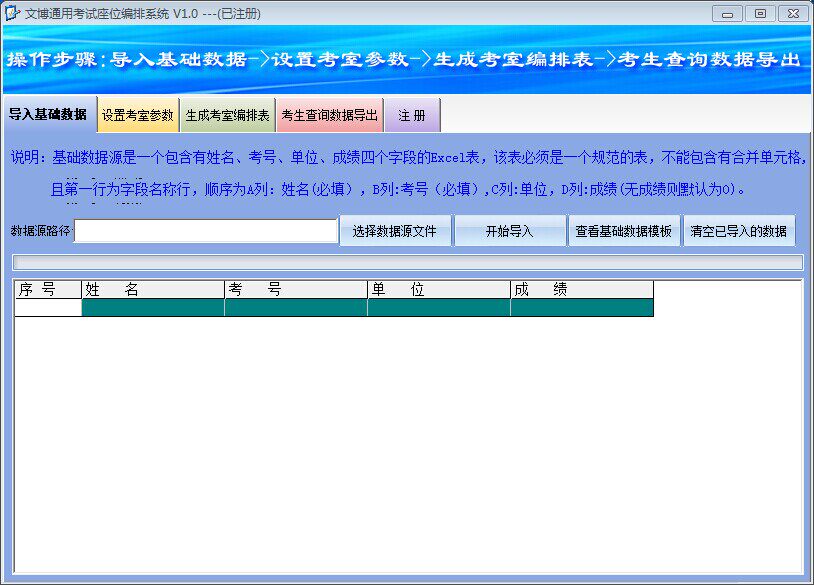Click the 数据源路径 label
This screenshot has height=585, width=814.
pos(40,231)
